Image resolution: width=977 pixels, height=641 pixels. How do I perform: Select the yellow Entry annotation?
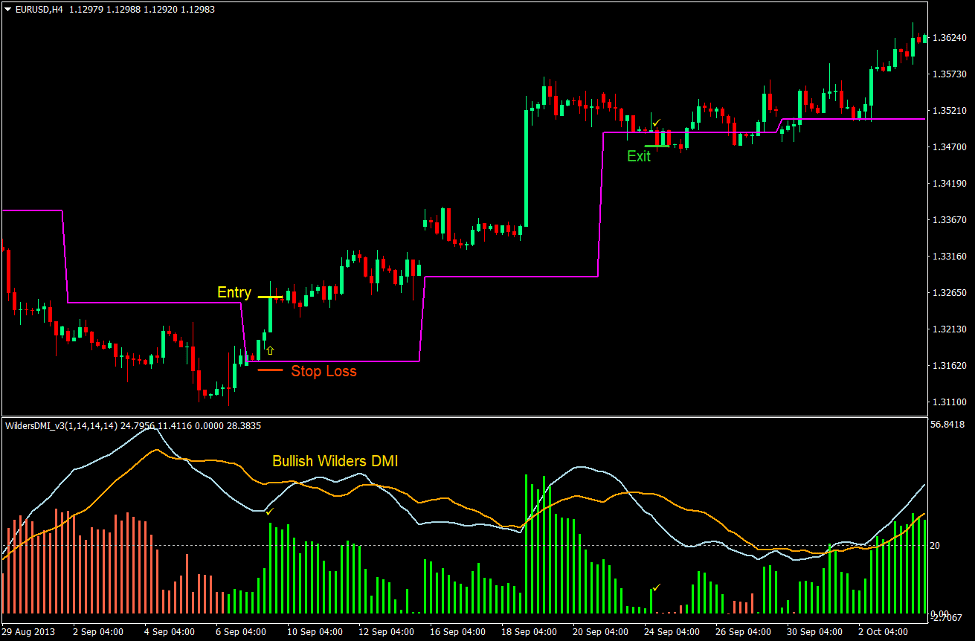click(232, 292)
